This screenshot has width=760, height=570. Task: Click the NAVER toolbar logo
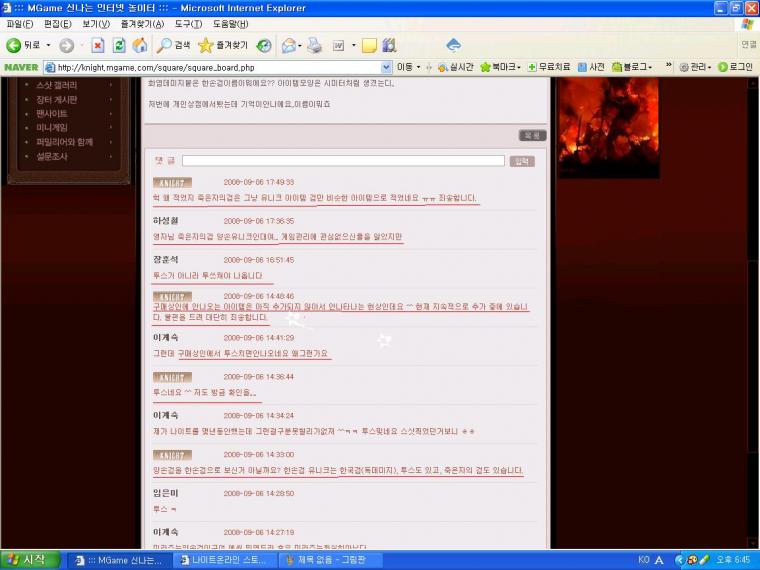click(21, 67)
